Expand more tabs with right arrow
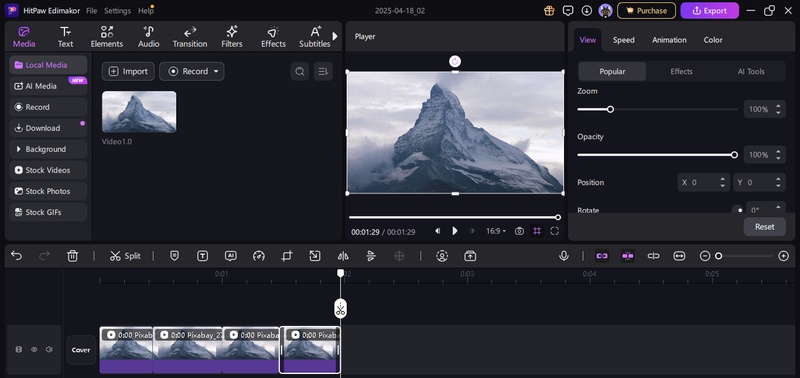Screen dimensions: 800x378 tap(335, 36)
